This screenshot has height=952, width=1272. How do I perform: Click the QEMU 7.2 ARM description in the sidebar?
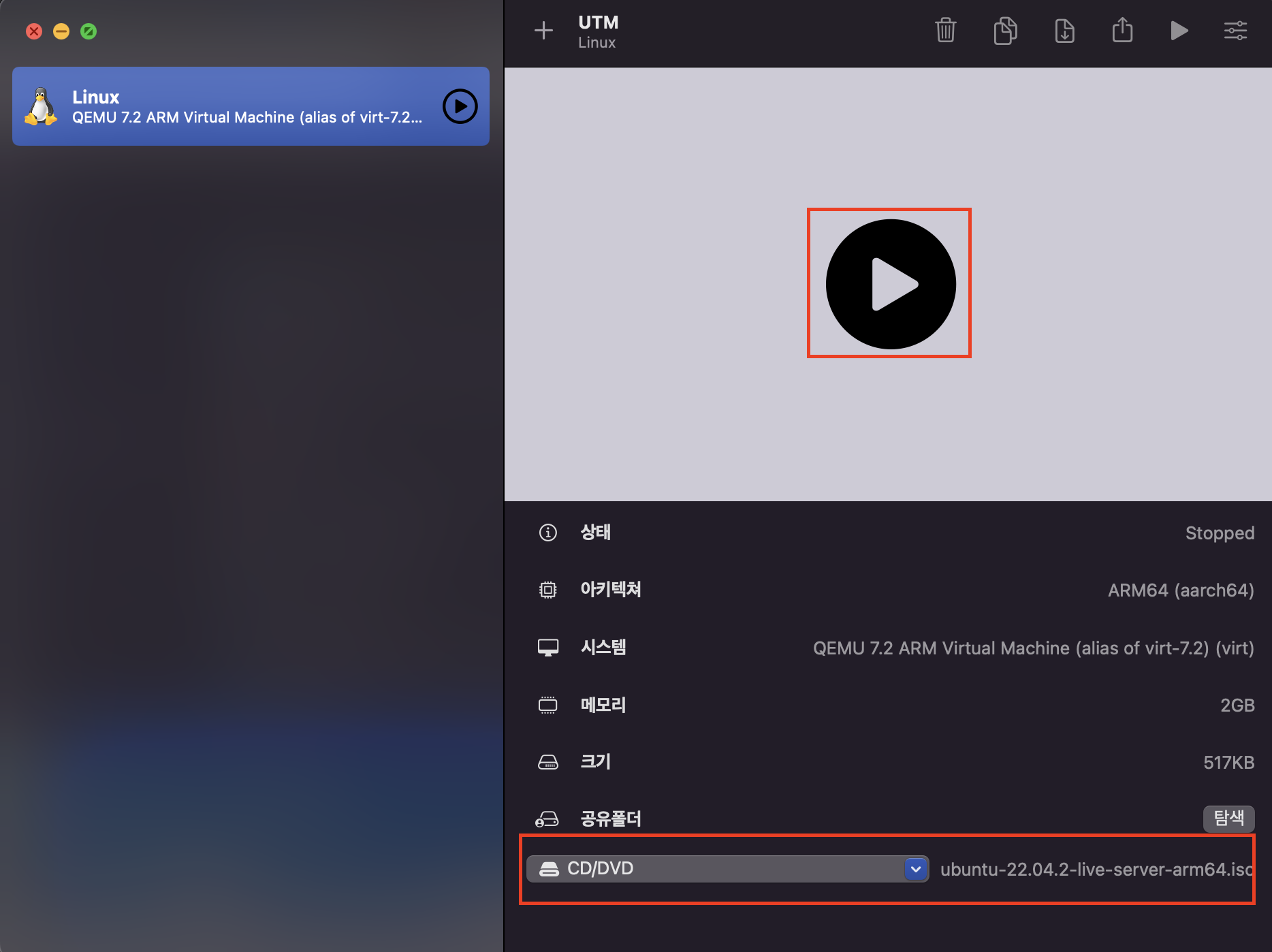tap(247, 117)
